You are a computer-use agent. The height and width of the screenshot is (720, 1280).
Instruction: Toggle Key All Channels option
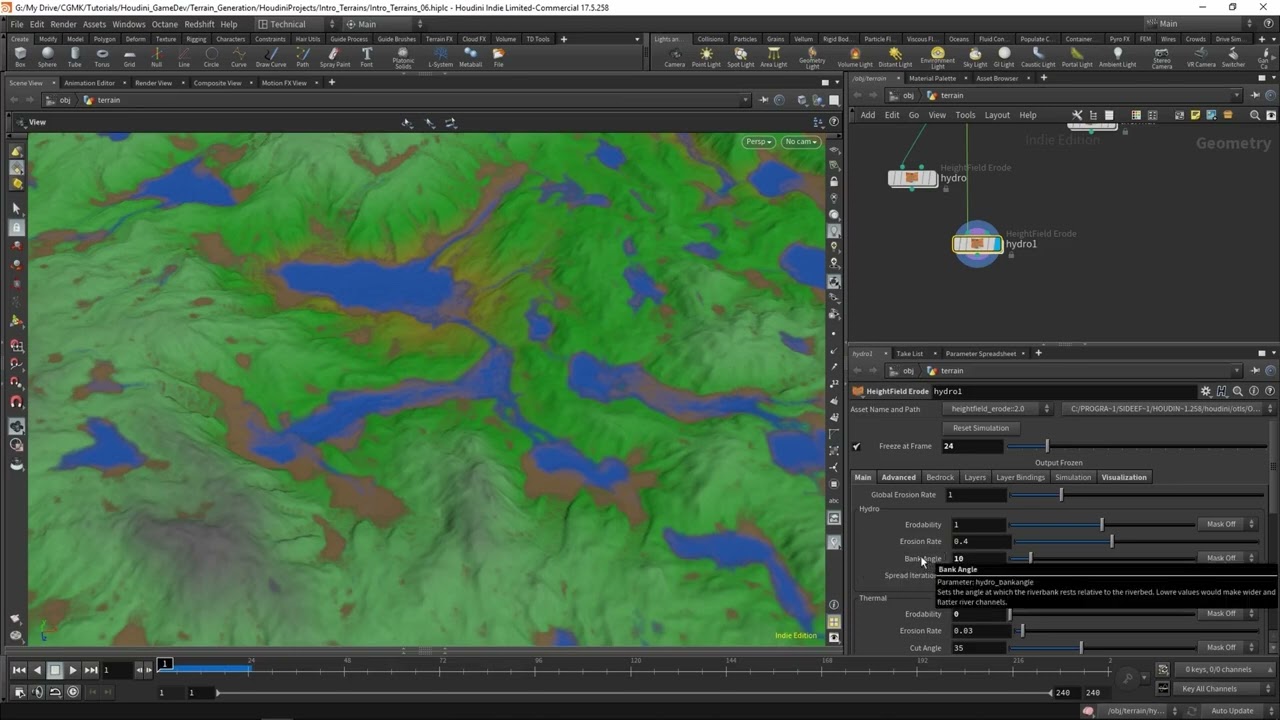click(1209, 689)
